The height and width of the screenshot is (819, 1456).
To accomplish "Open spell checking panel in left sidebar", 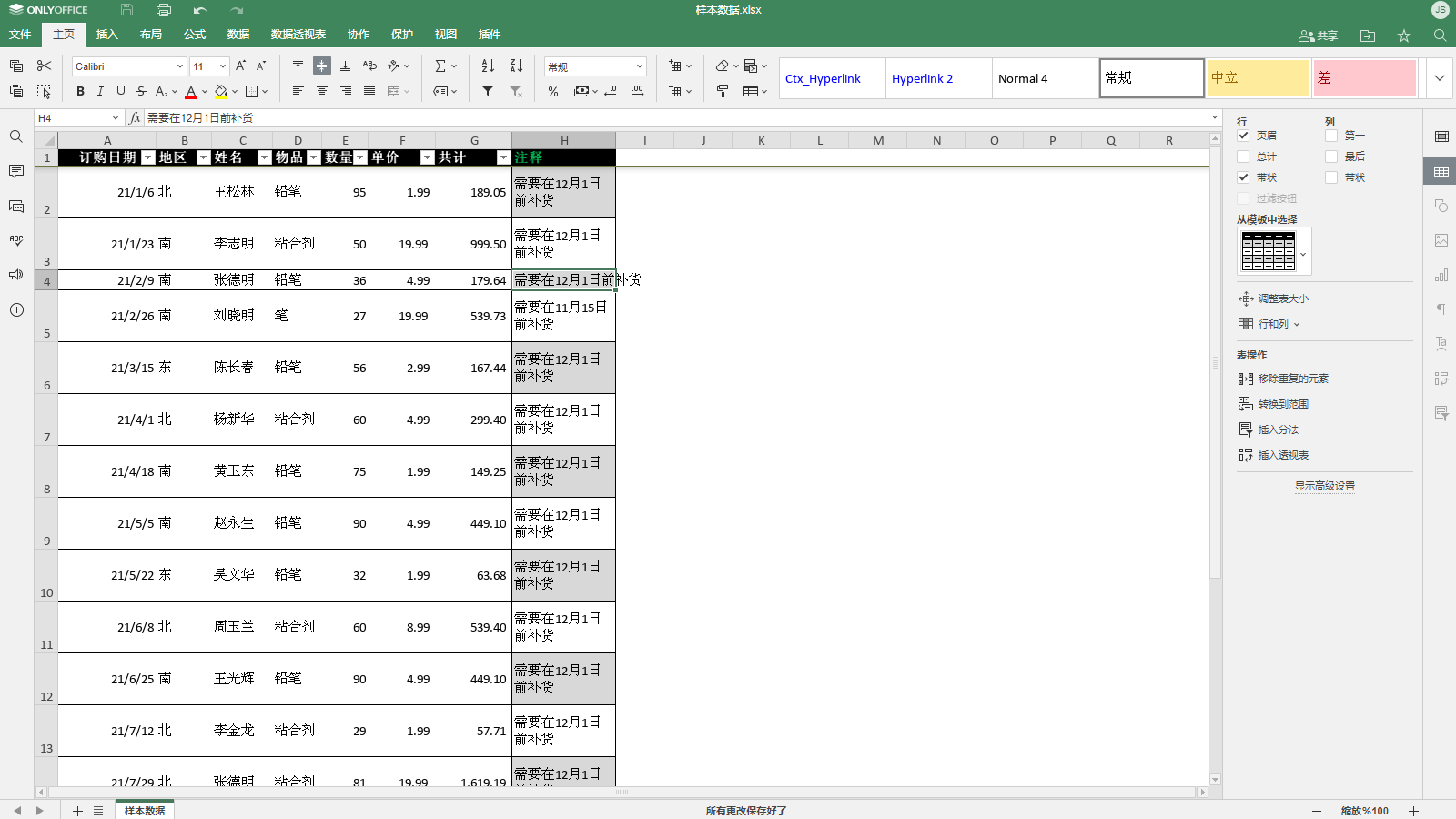I will click(15, 240).
